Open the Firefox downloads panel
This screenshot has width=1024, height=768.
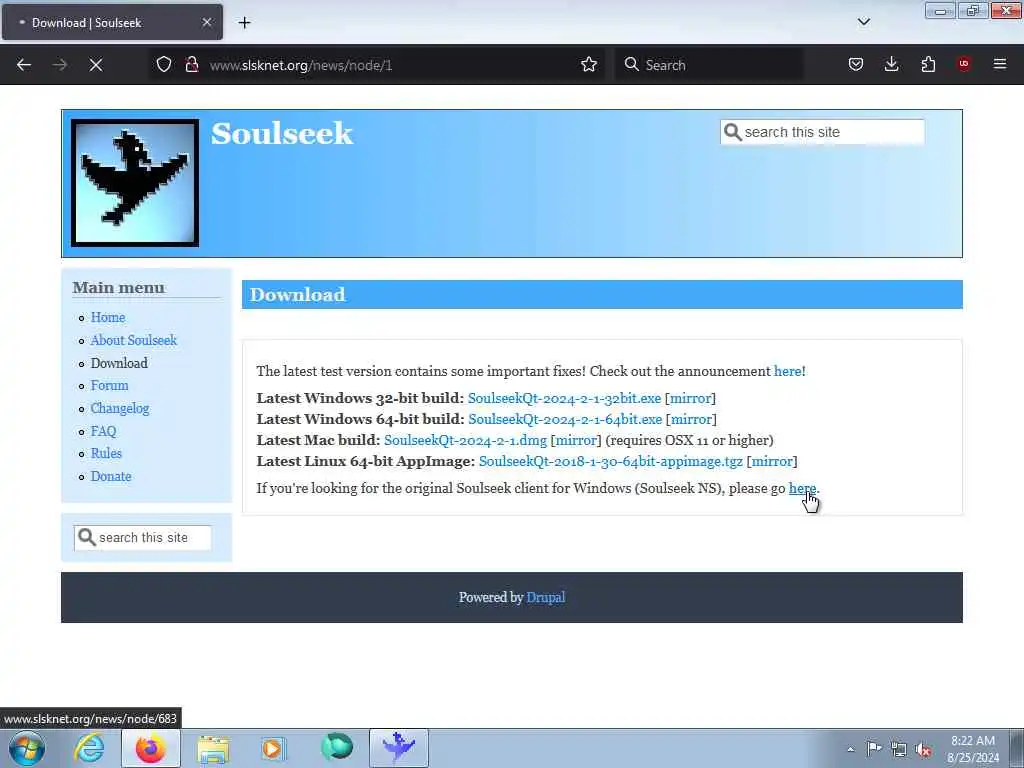[891, 64]
